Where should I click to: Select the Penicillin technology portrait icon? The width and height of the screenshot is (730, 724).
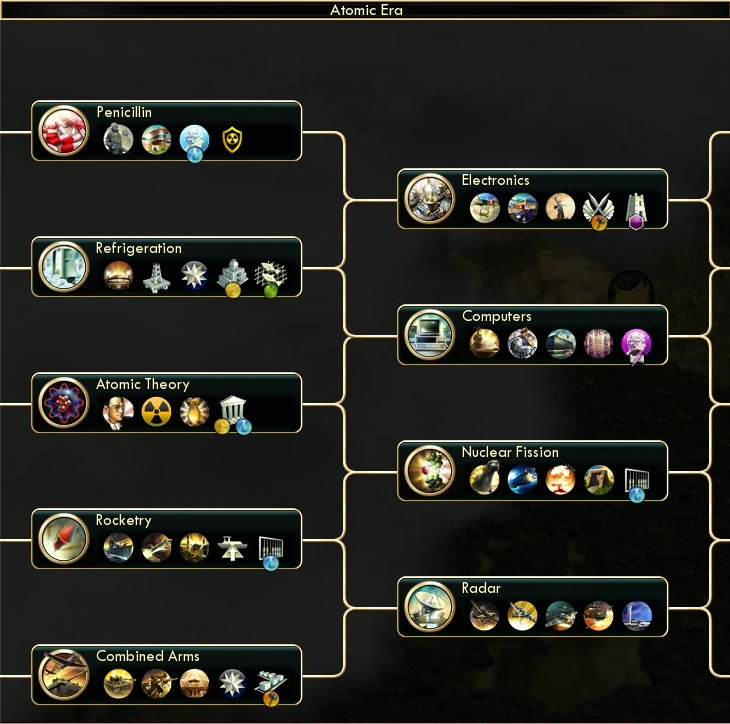63,130
